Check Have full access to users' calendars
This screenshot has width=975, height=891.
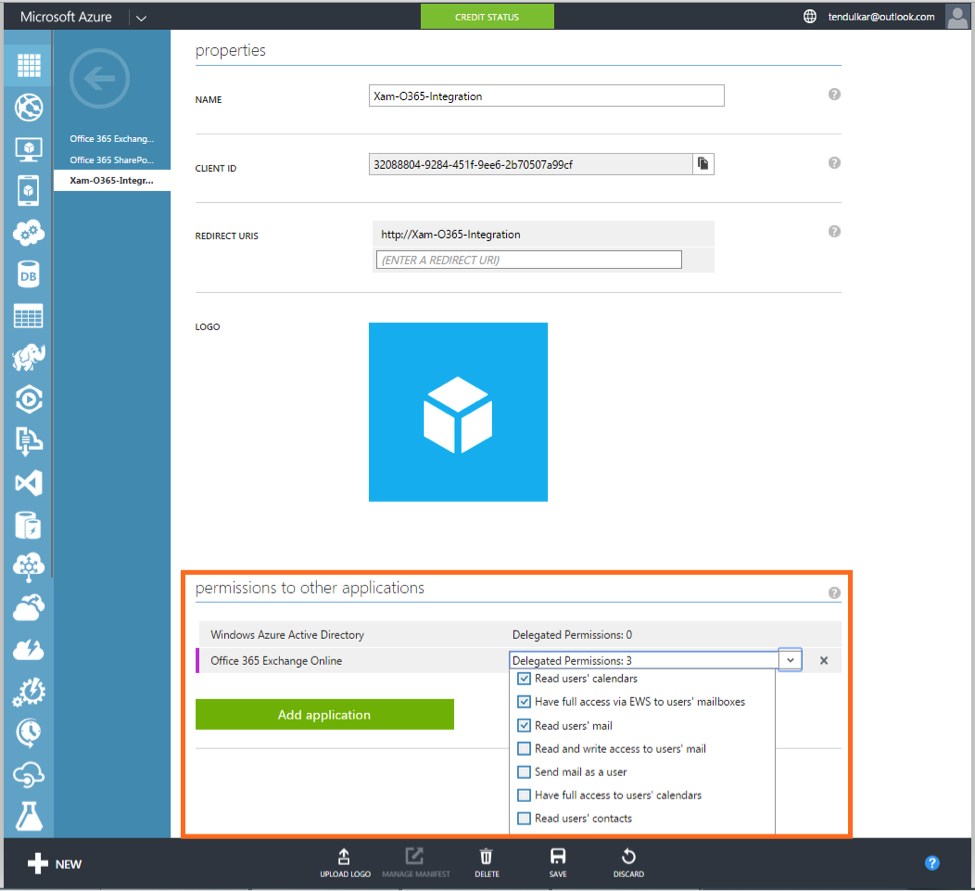point(524,794)
